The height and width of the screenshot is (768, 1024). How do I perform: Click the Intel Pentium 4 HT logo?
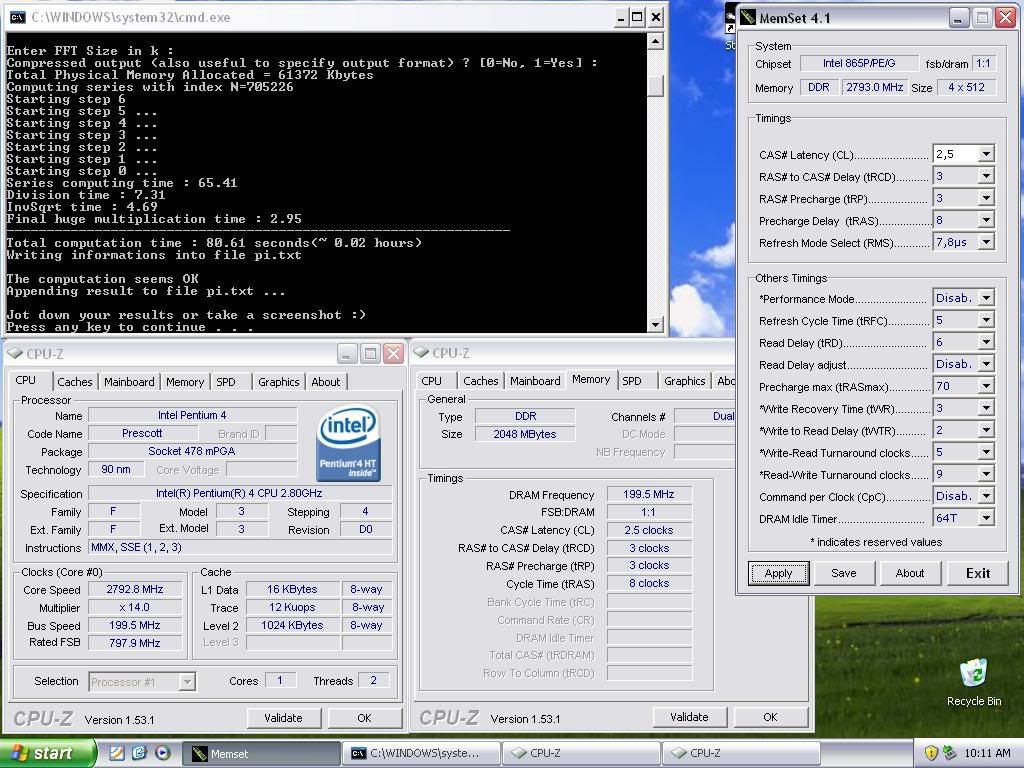tap(348, 443)
